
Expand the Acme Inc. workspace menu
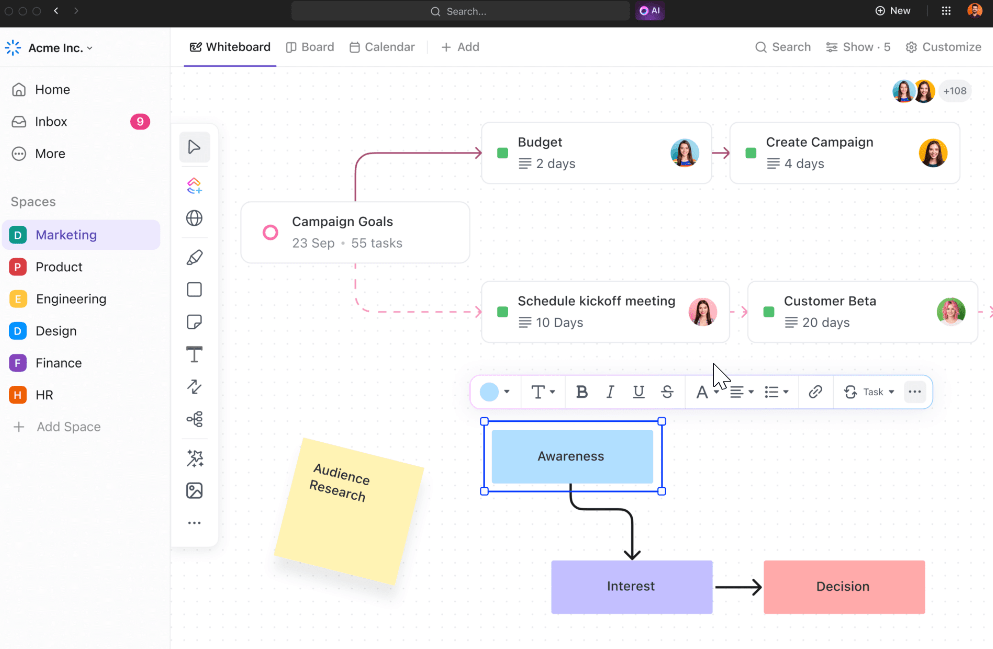(49, 47)
